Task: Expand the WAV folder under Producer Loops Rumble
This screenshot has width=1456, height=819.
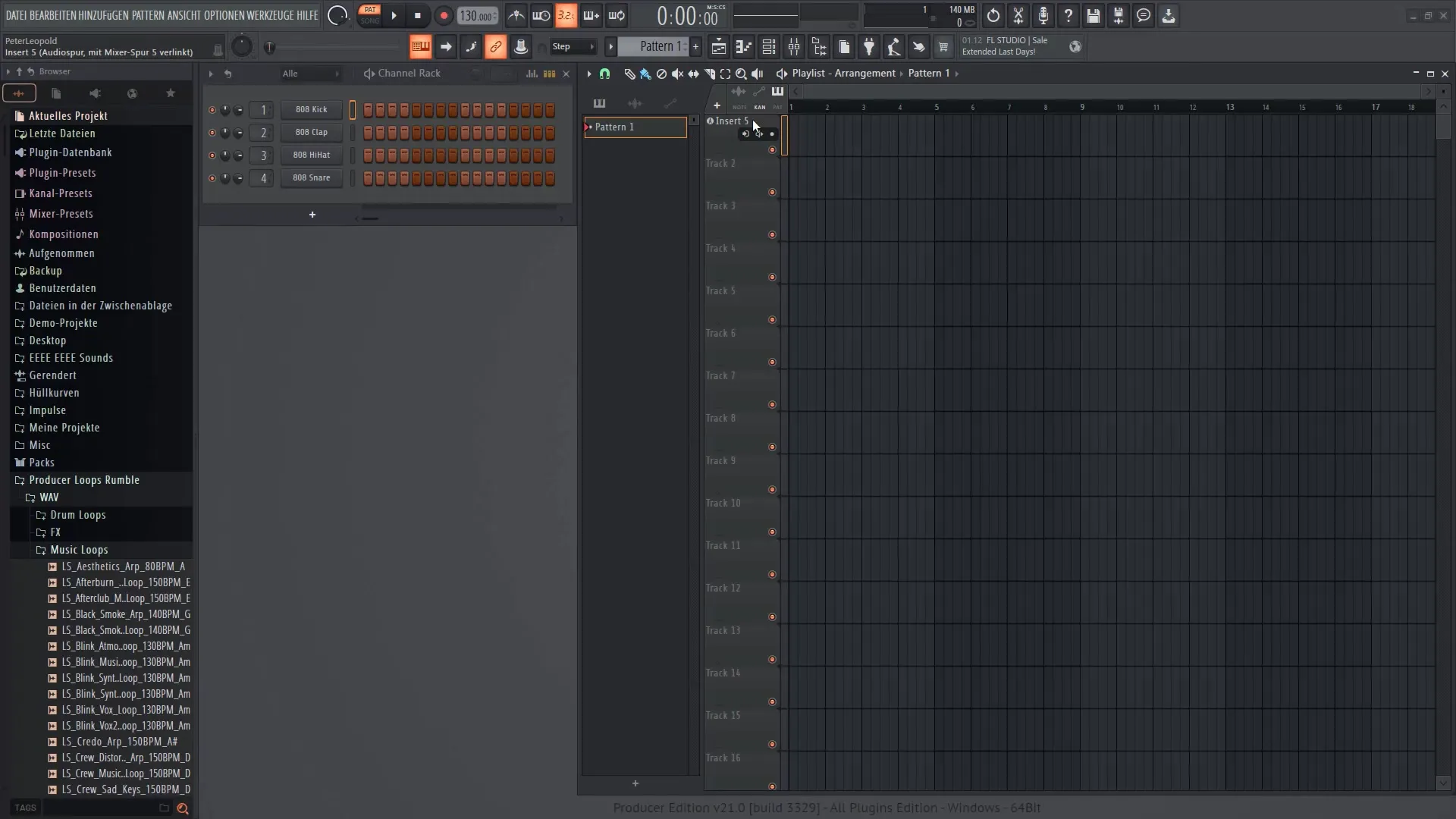Action: pyautogui.click(x=49, y=497)
